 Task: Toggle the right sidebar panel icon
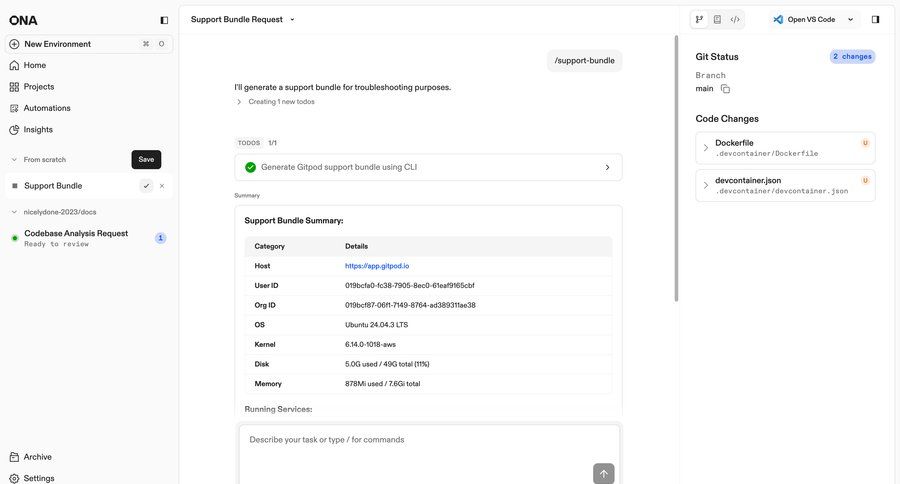(875, 20)
